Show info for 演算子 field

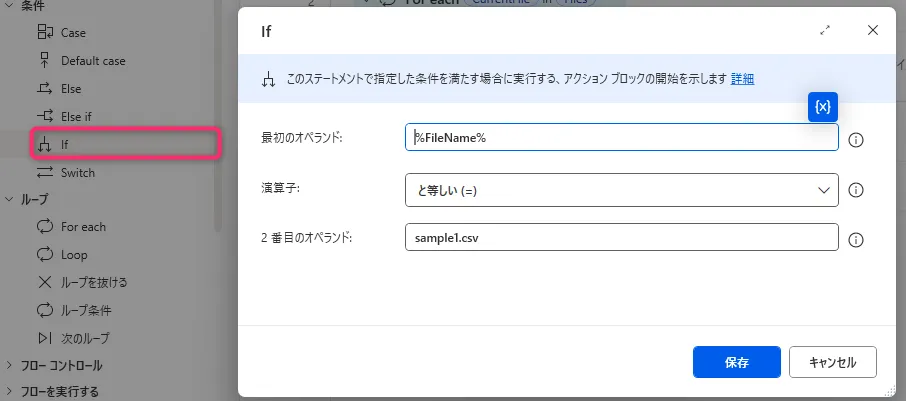pyautogui.click(x=855, y=190)
